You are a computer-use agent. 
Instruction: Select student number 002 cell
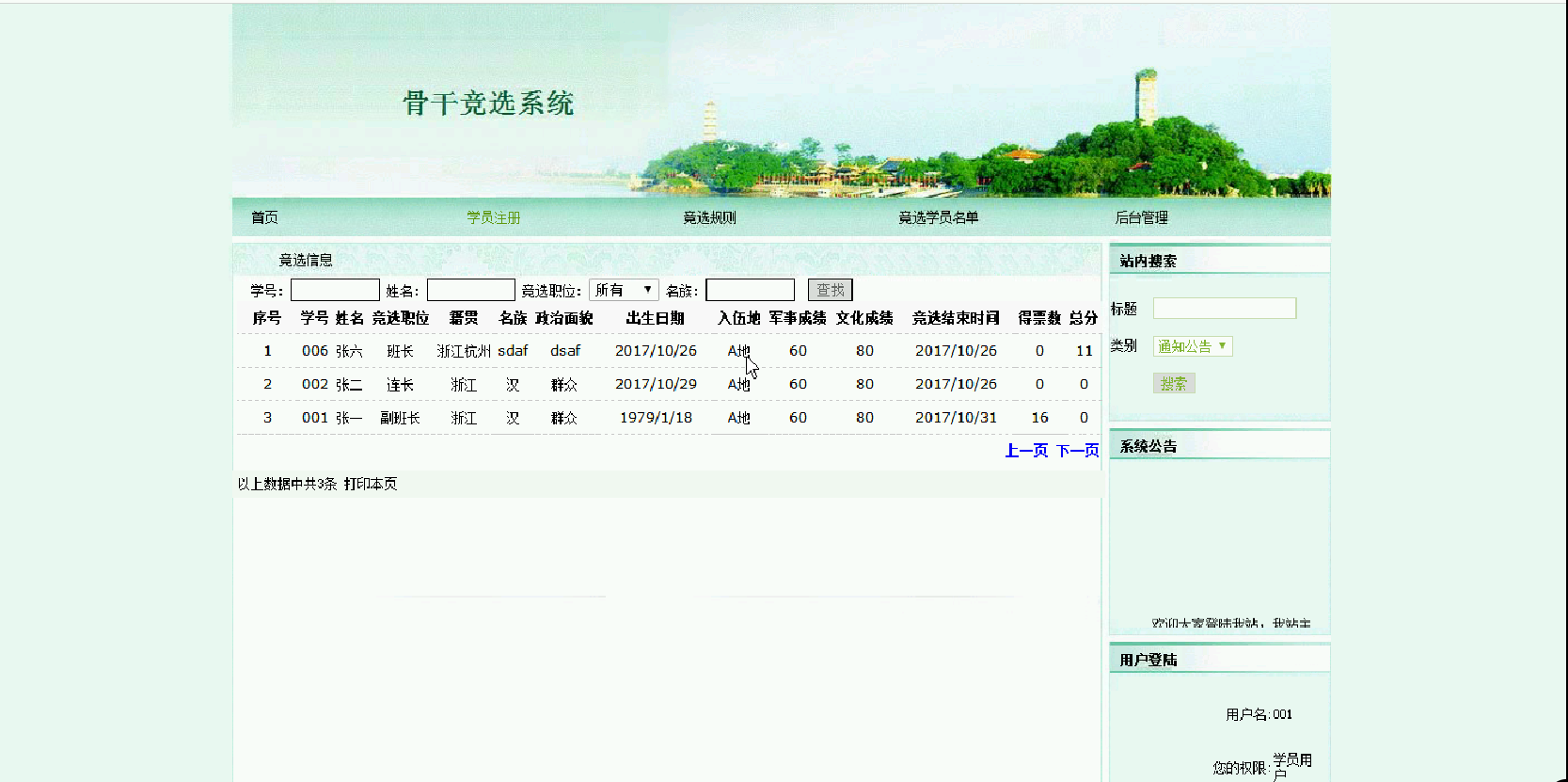pos(315,384)
